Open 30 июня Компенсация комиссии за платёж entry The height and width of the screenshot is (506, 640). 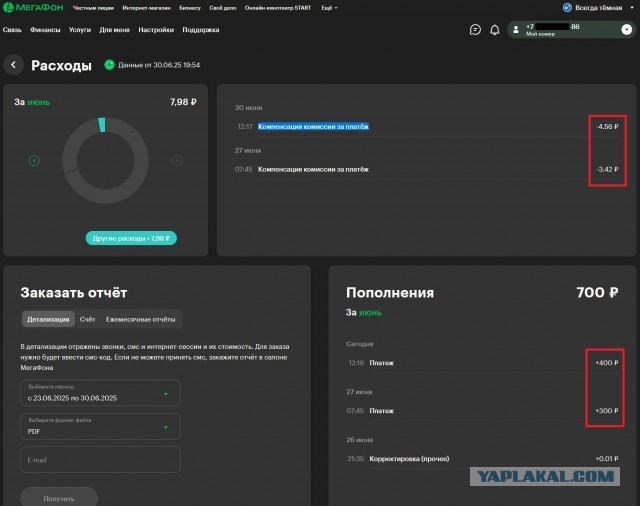tap(438, 126)
